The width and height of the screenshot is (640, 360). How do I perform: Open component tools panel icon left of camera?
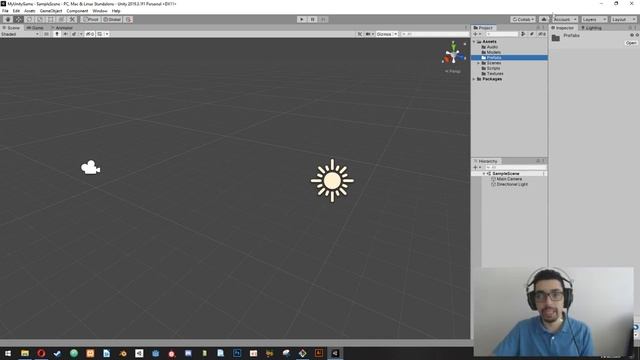point(360,34)
